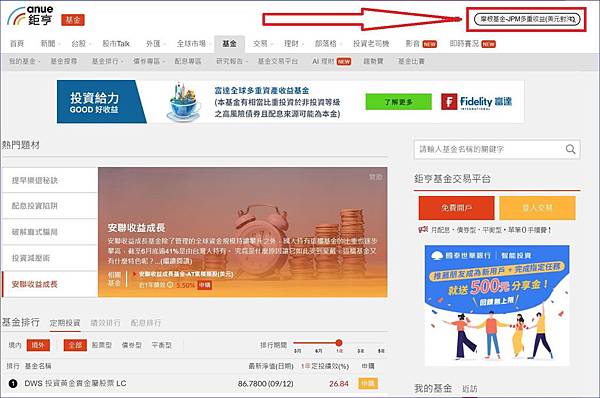600x398 pixels.
Task: Select the 境內 fund filter
Action: tap(15, 345)
